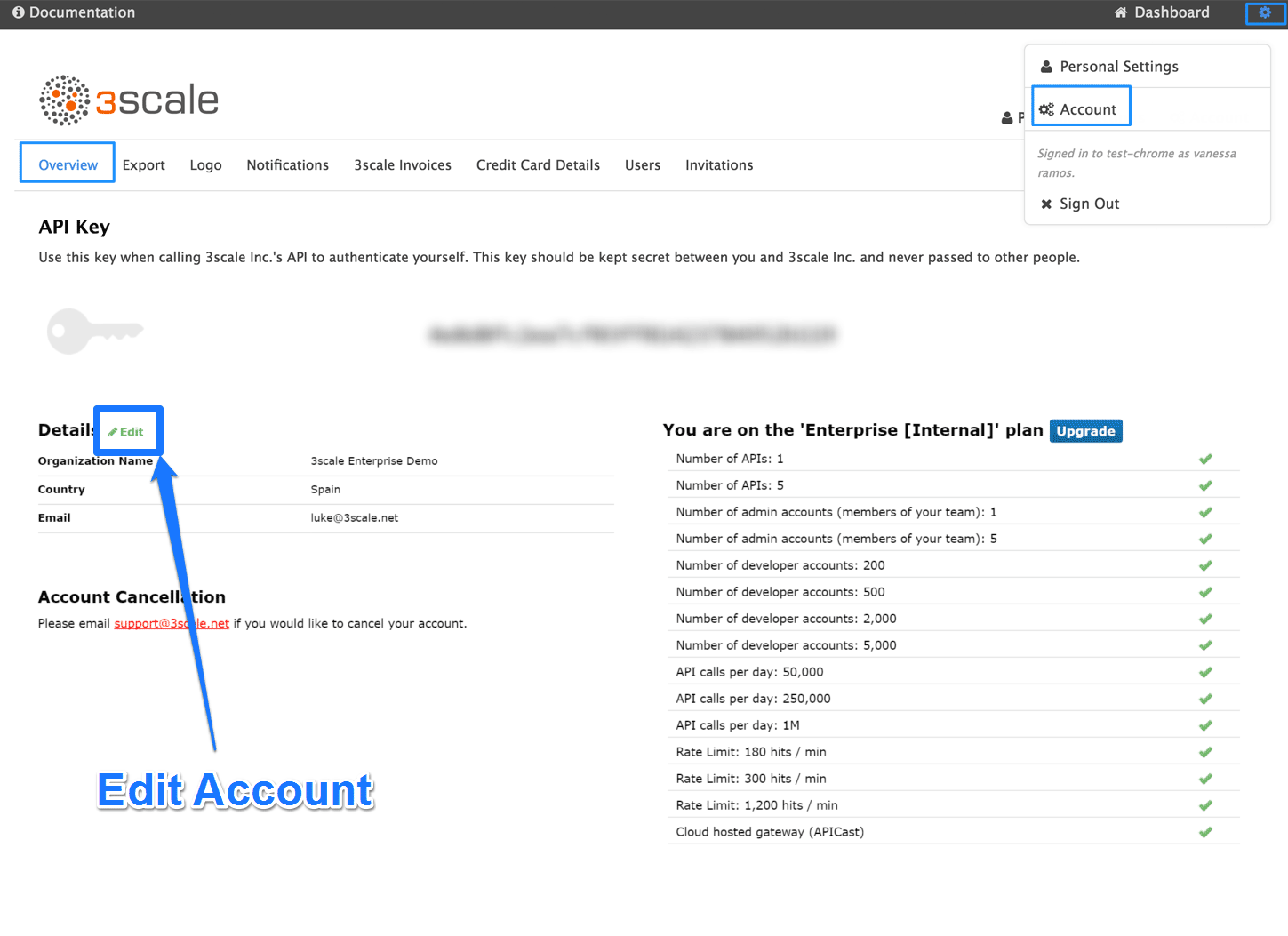Click the green checkmark for Cloud hosted gateway
The width and height of the screenshot is (1288, 936).
[x=1205, y=832]
